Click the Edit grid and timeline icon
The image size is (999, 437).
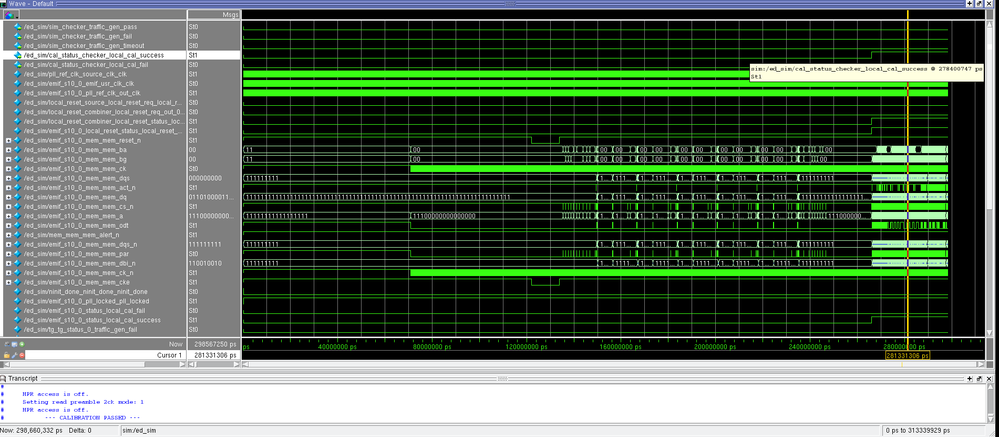[14, 345]
